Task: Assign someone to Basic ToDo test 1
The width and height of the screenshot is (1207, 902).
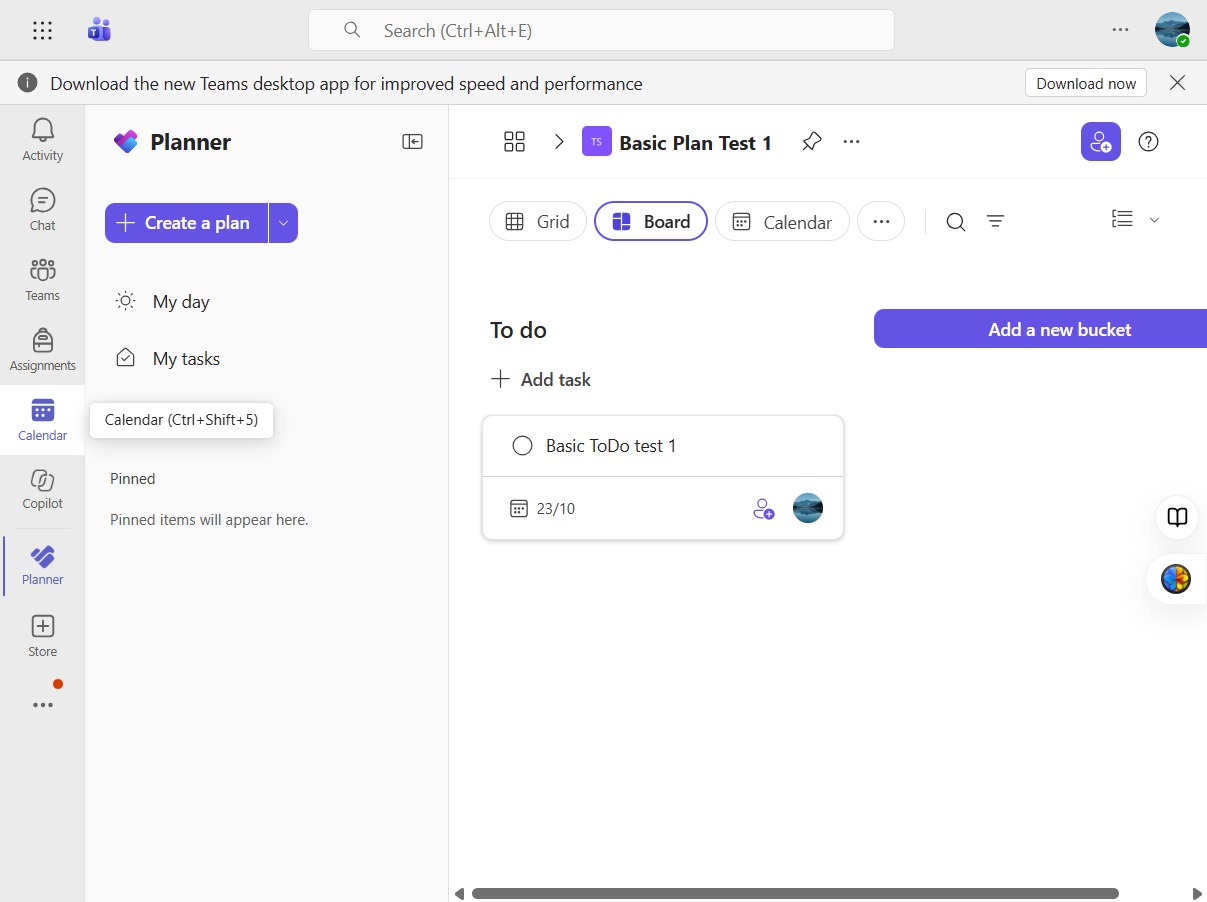Action: point(763,508)
